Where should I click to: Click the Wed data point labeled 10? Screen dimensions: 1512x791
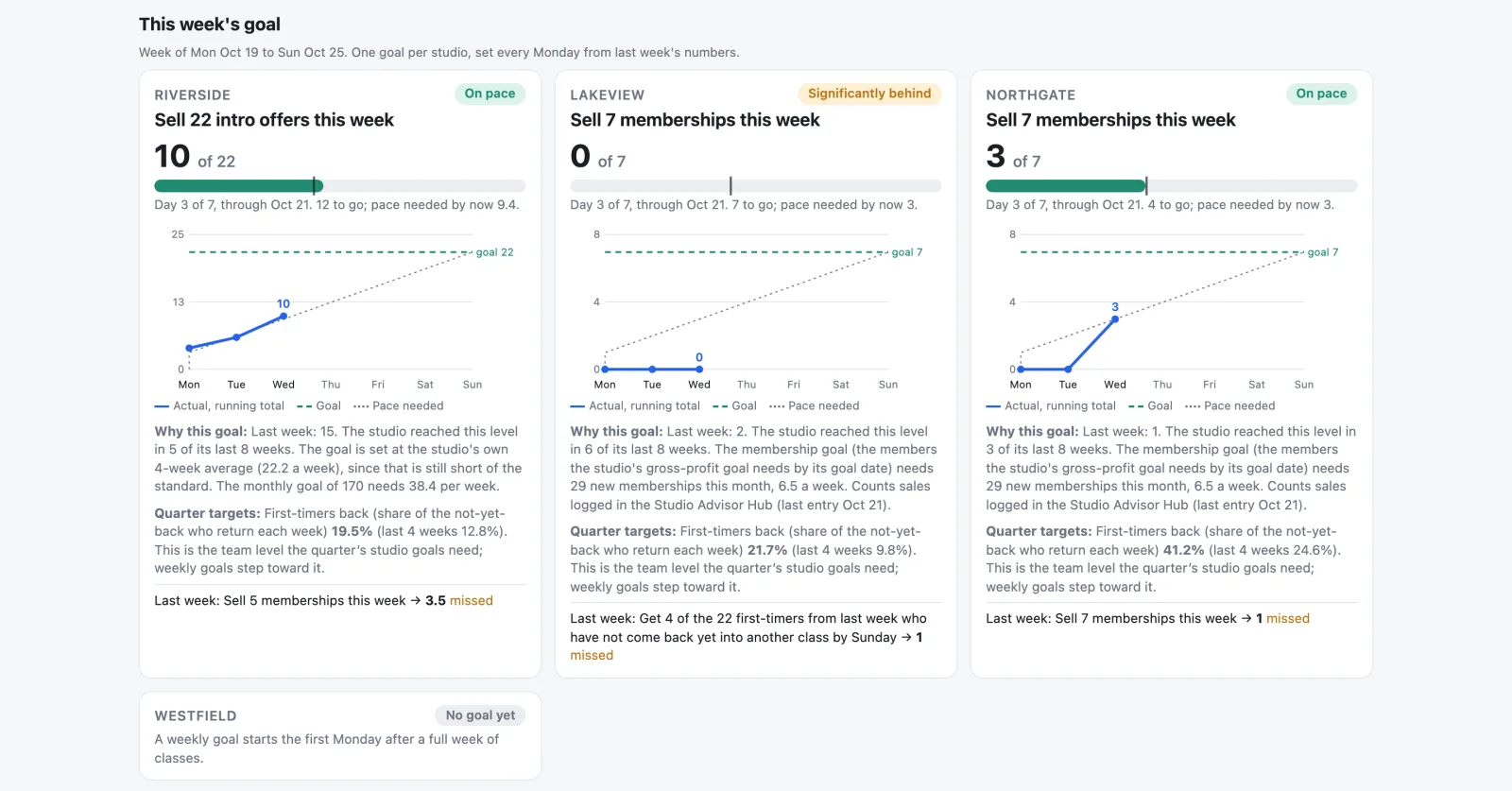point(283,317)
